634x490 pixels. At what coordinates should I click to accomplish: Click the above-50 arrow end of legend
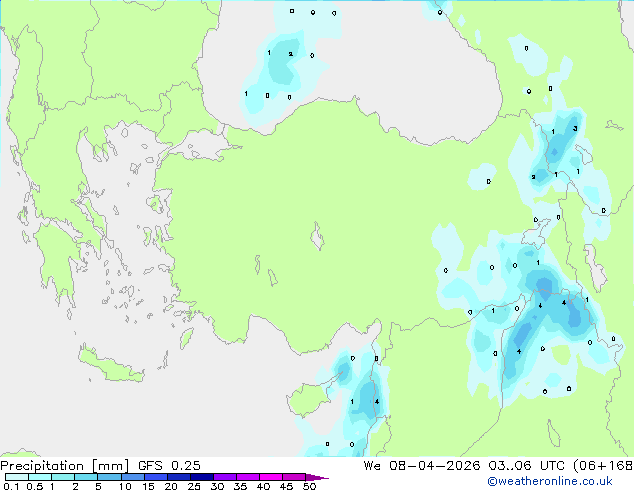tap(317, 477)
